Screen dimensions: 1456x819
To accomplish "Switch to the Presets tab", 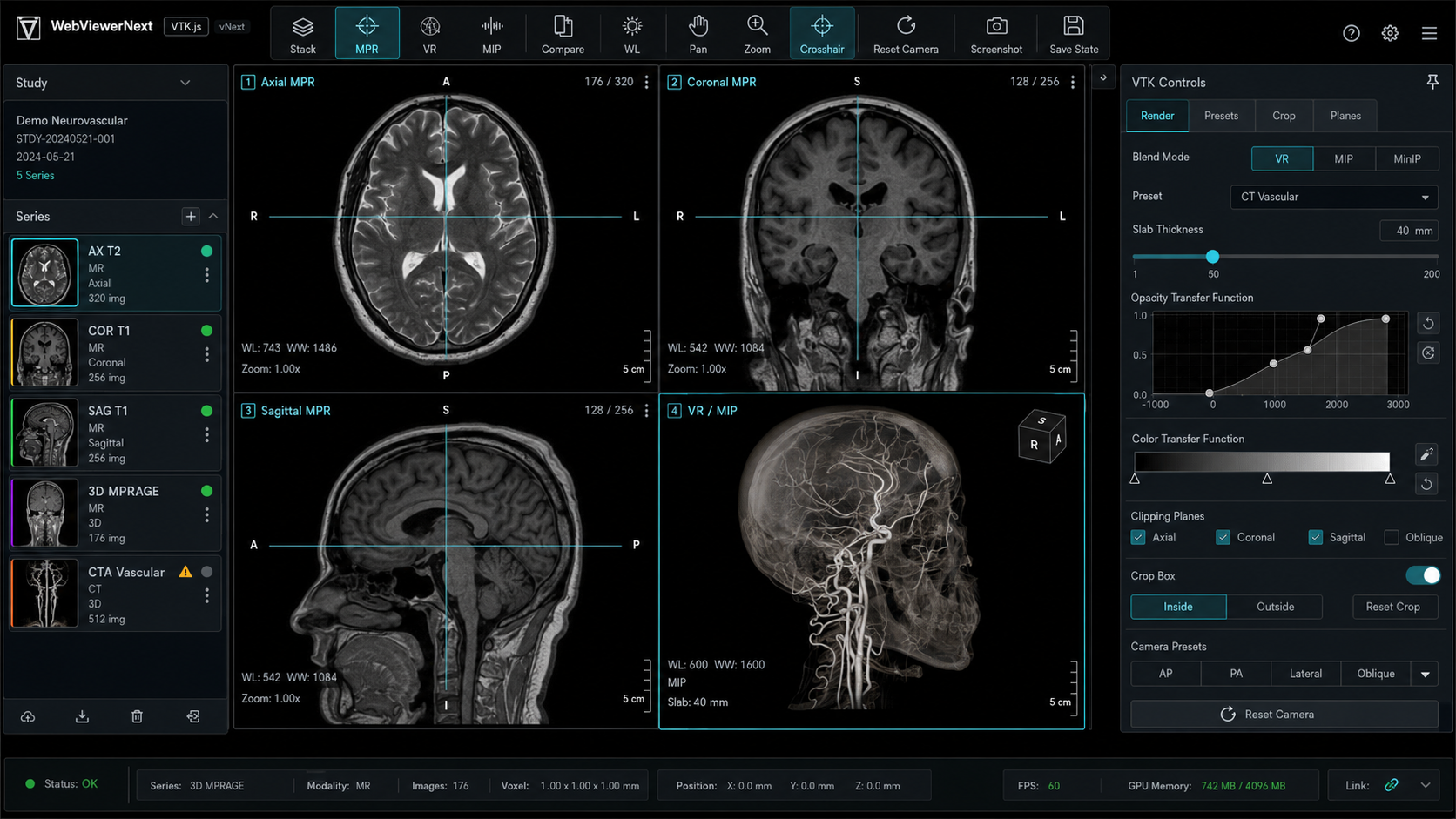I will click(x=1221, y=116).
